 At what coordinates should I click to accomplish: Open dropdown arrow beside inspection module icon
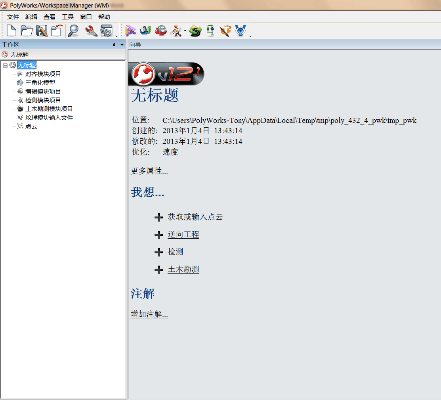click(185, 31)
